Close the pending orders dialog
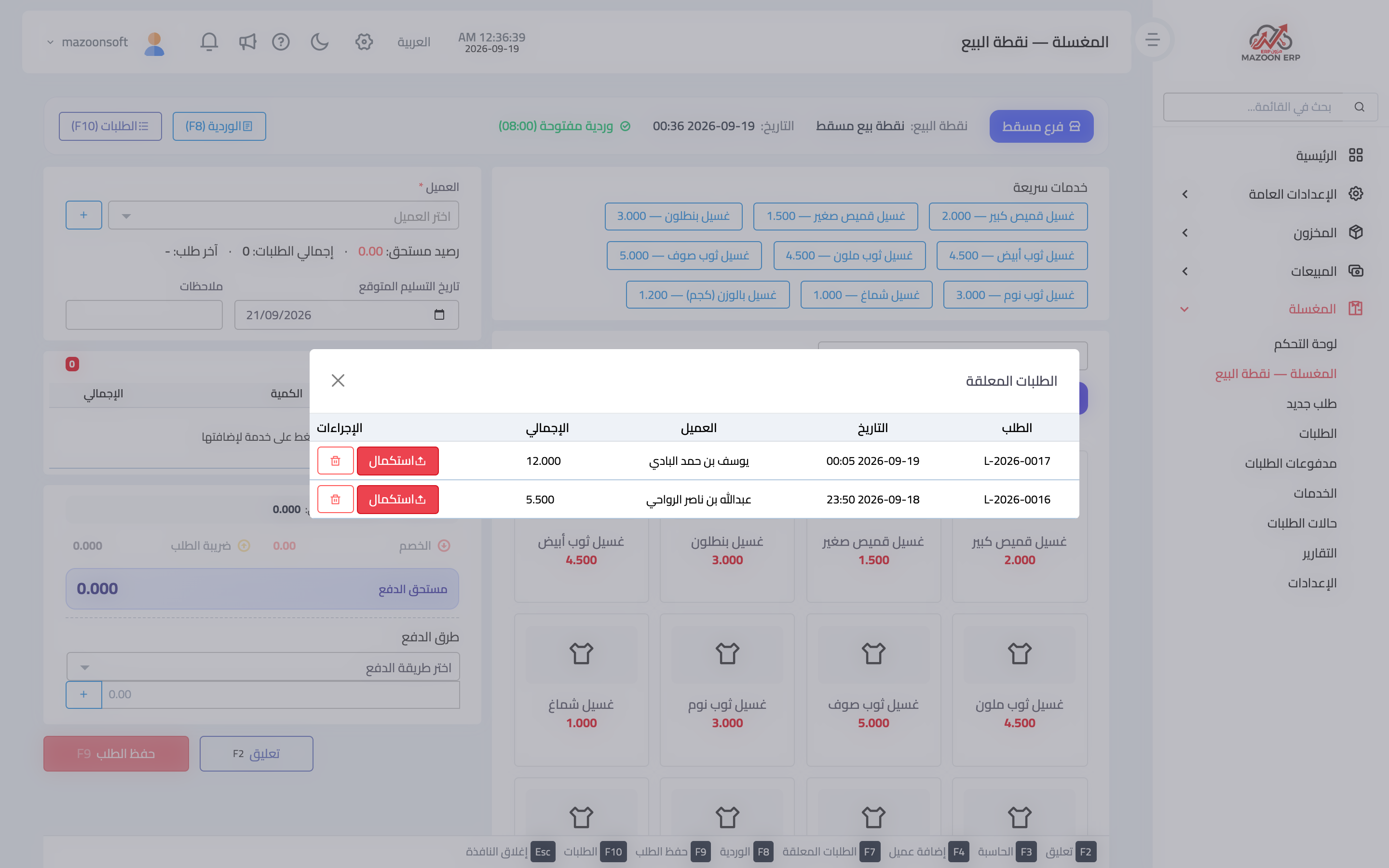This screenshot has width=1389, height=868. pos(338,380)
